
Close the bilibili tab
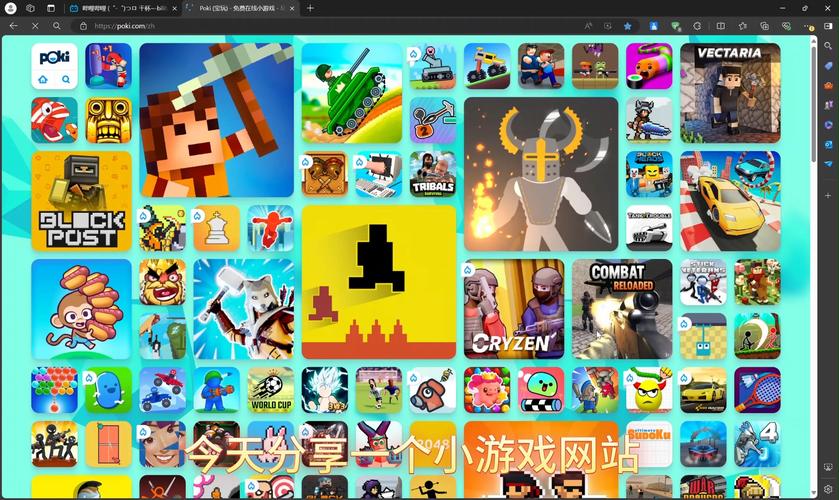(x=174, y=9)
